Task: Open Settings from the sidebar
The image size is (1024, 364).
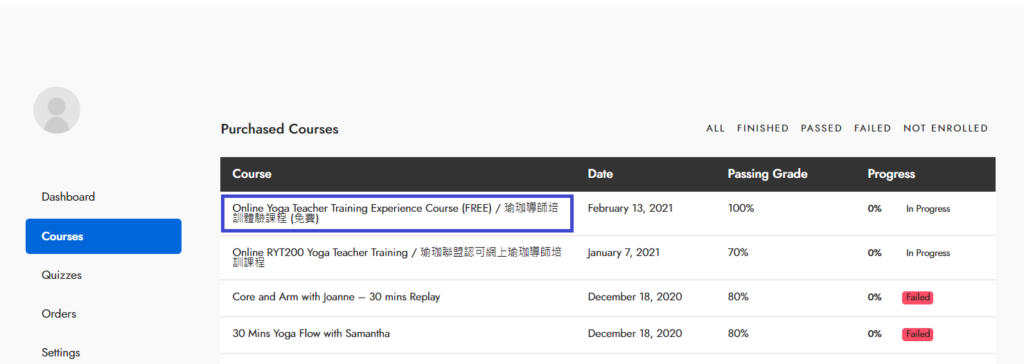Action: point(61,352)
